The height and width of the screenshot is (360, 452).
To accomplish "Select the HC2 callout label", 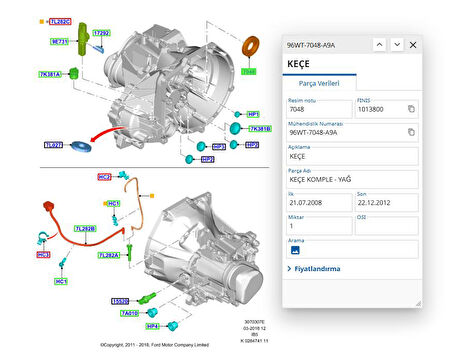I will coord(104,177).
